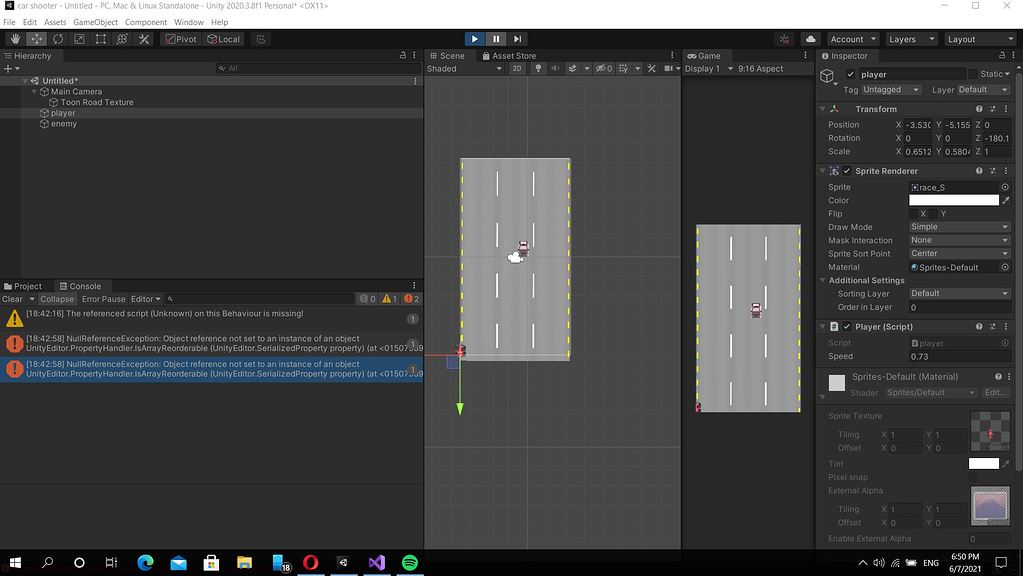The width and height of the screenshot is (1023, 576).
Task: Click the Sprite Renderer Color swatch
Action: 954,200
